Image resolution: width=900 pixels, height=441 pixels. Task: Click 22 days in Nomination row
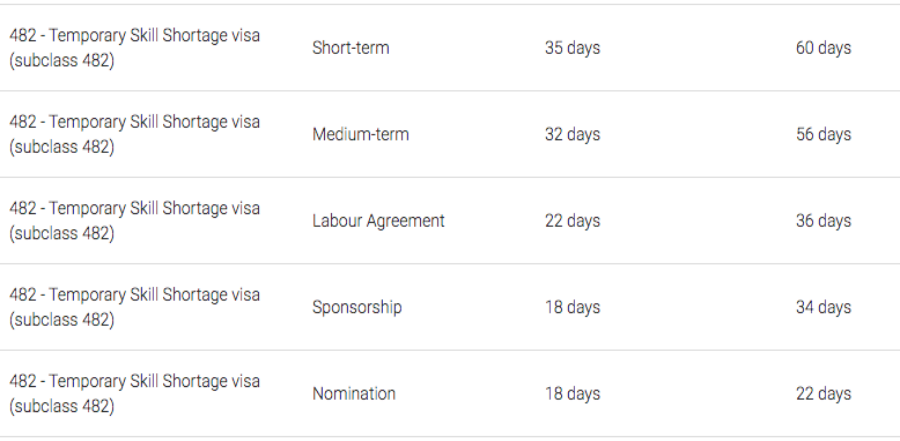[823, 394]
